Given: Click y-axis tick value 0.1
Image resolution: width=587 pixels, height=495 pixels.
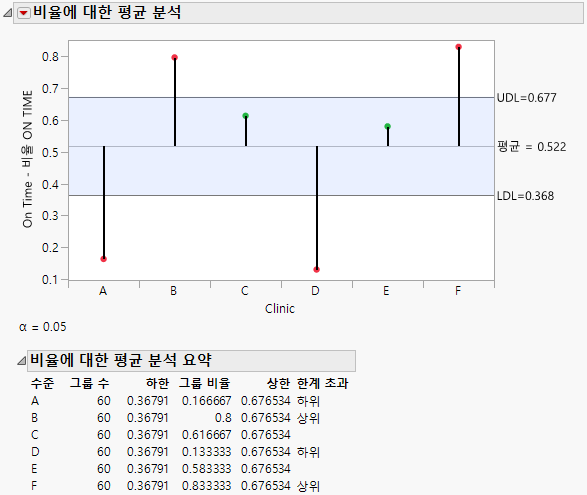Looking at the screenshot, I should tap(50, 280).
